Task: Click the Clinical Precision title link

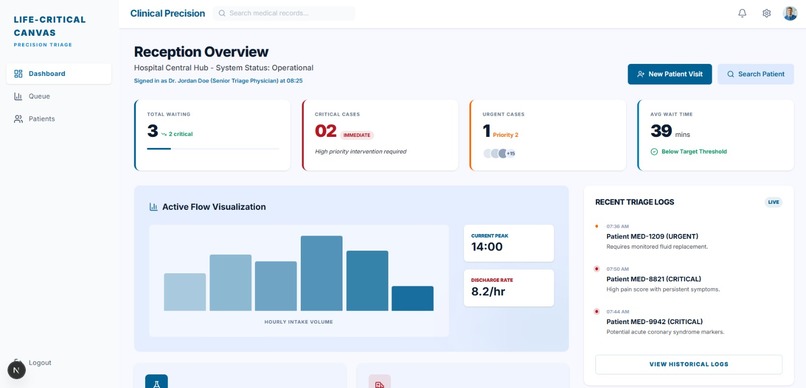Action: (x=168, y=13)
